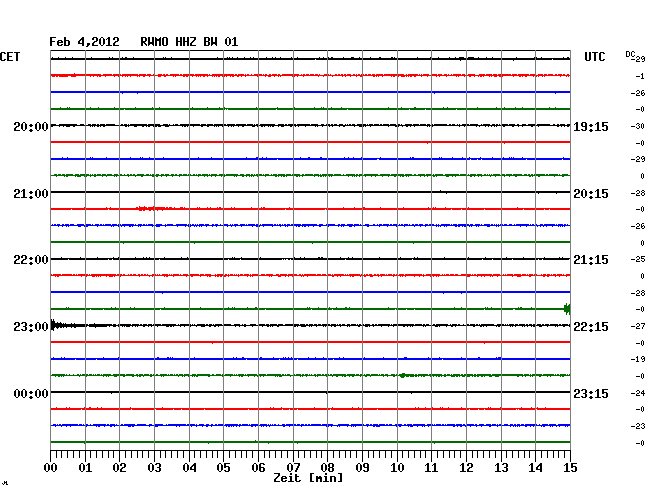This screenshot has width=650, height=494.
Task: Click the "-30" DC offset value
Action: pyautogui.click(x=638, y=126)
